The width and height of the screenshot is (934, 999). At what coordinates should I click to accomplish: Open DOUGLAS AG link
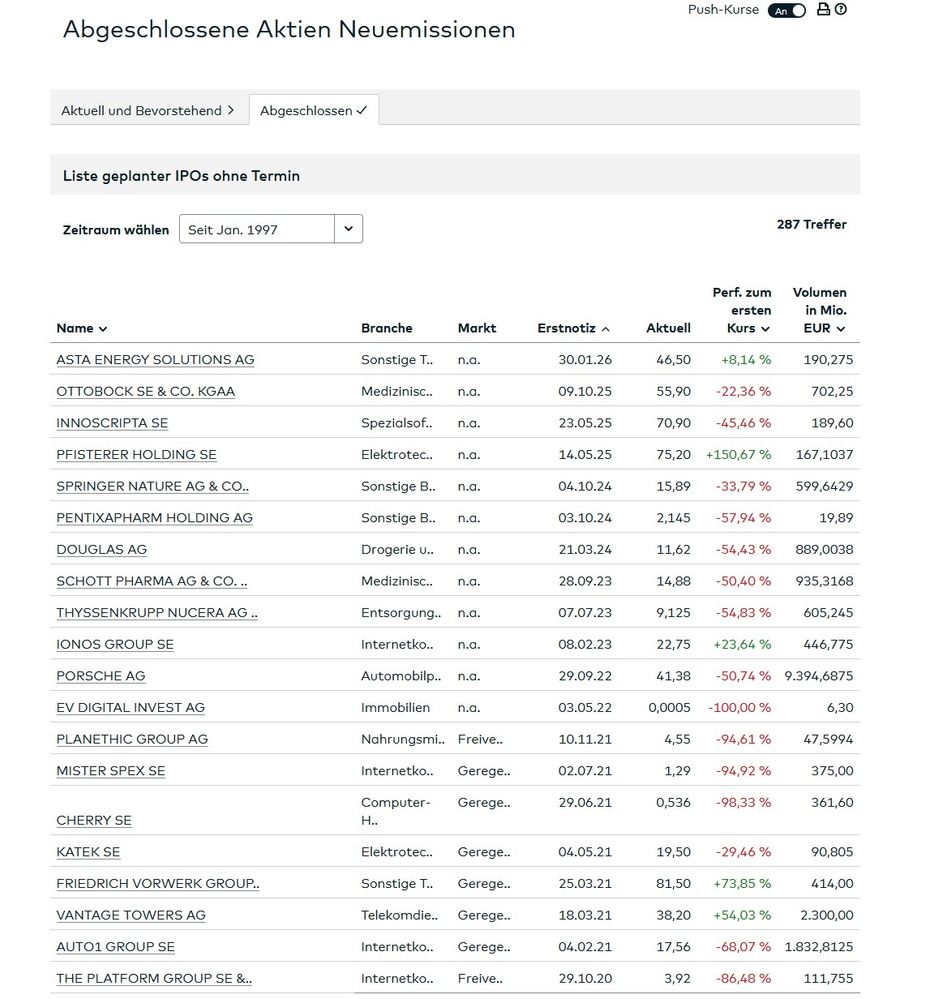pos(101,550)
